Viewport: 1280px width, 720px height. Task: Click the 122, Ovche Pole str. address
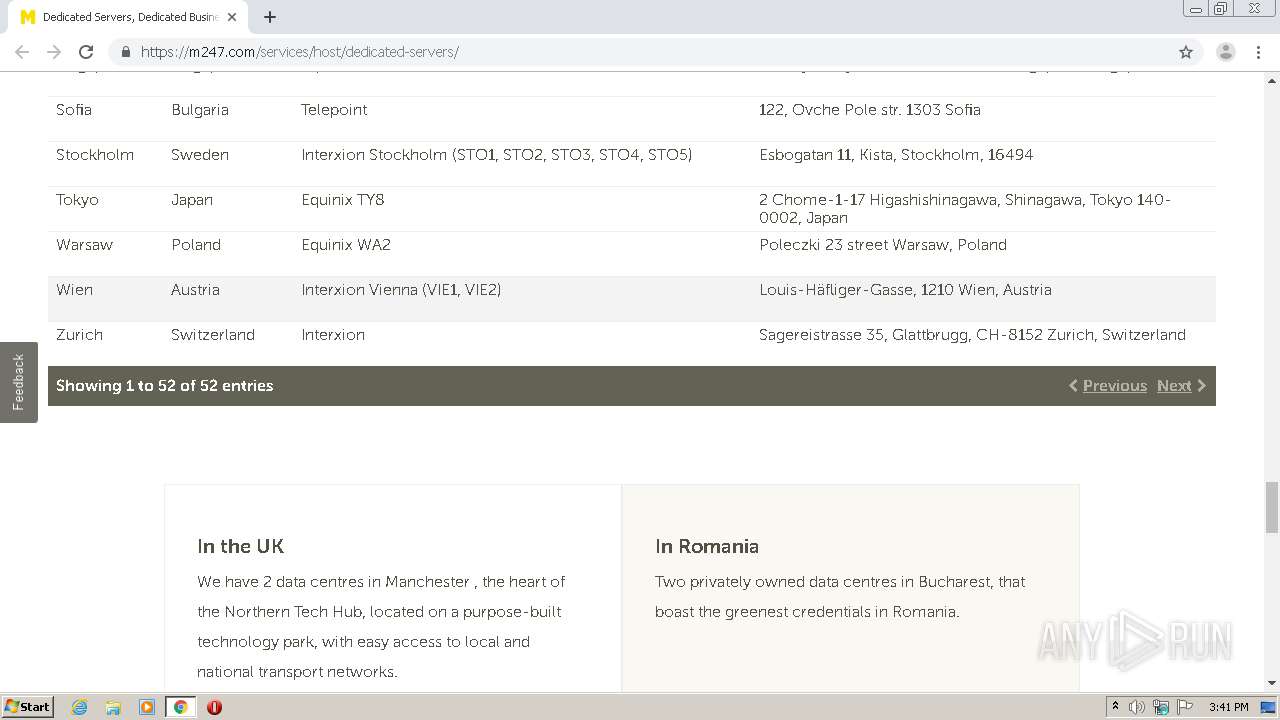[870, 110]
